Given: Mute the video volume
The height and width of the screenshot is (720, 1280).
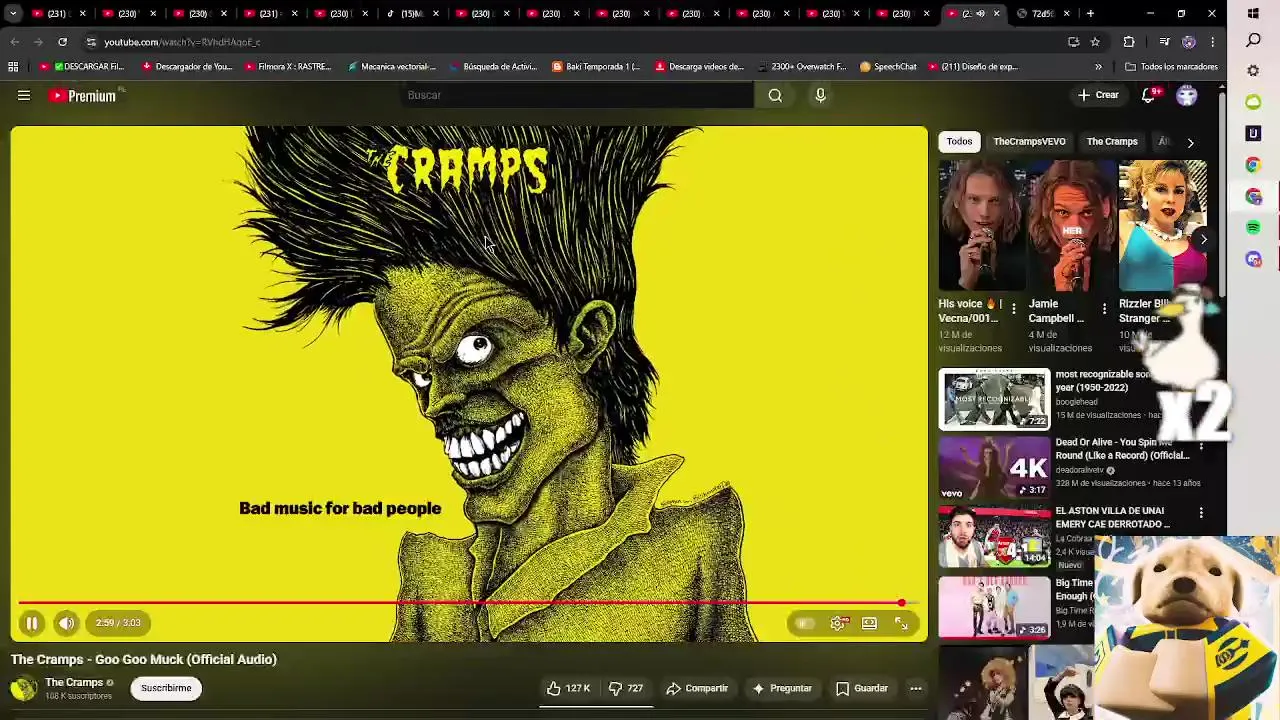Looking at the screenshot, I should pos(66,623).
